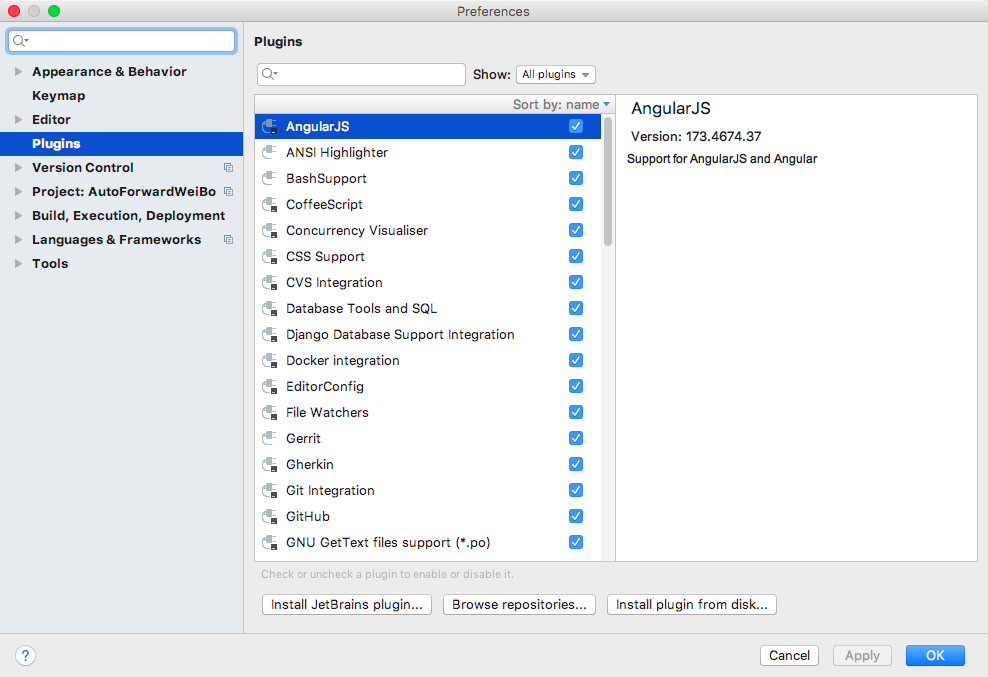Uncheck Concurrency Visualiser plugin
The height and width of the screenshot is (677, 988).
click(x=576, y=230)
